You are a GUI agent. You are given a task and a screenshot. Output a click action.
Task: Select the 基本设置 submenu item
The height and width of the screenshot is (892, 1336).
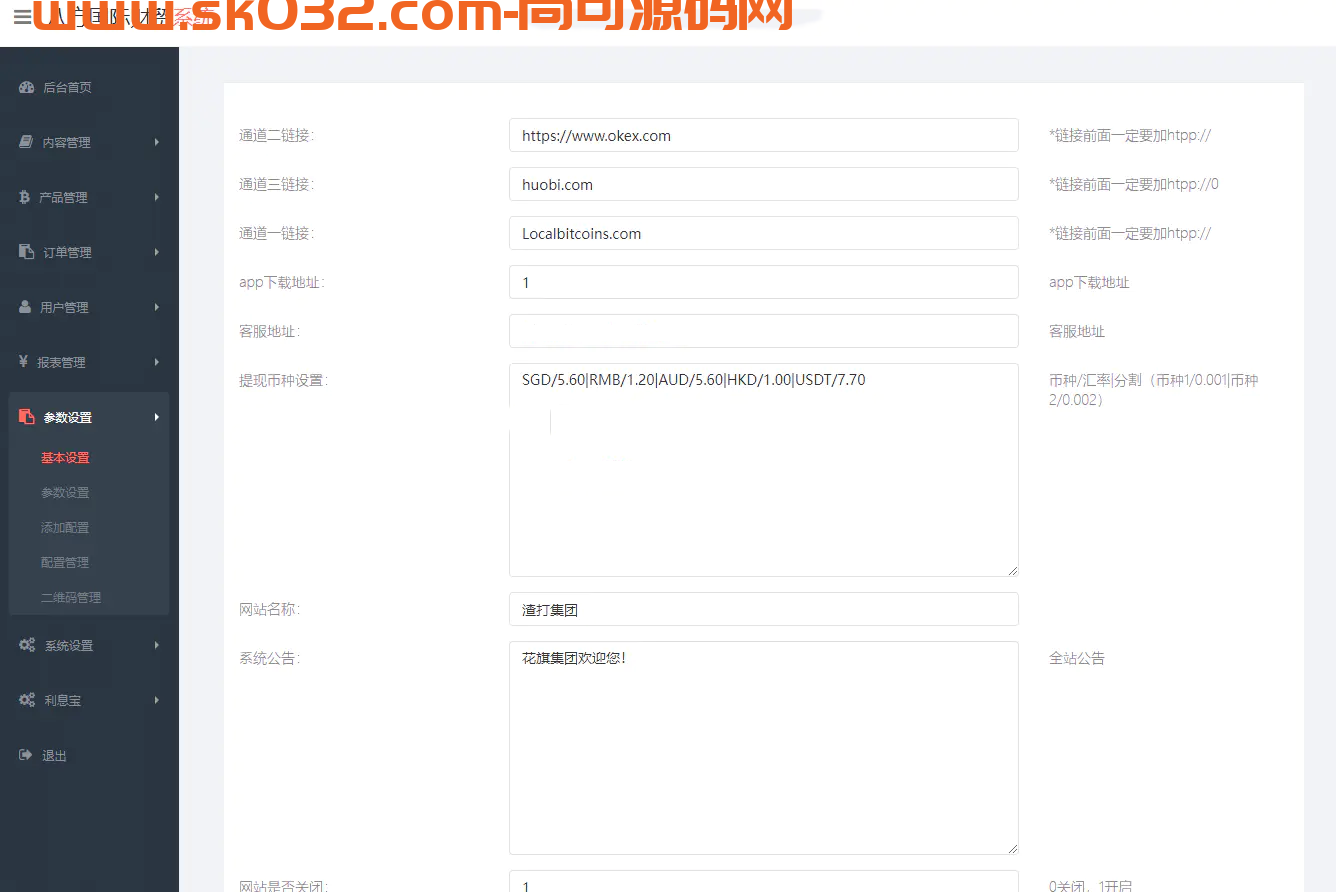pos(65,458)
